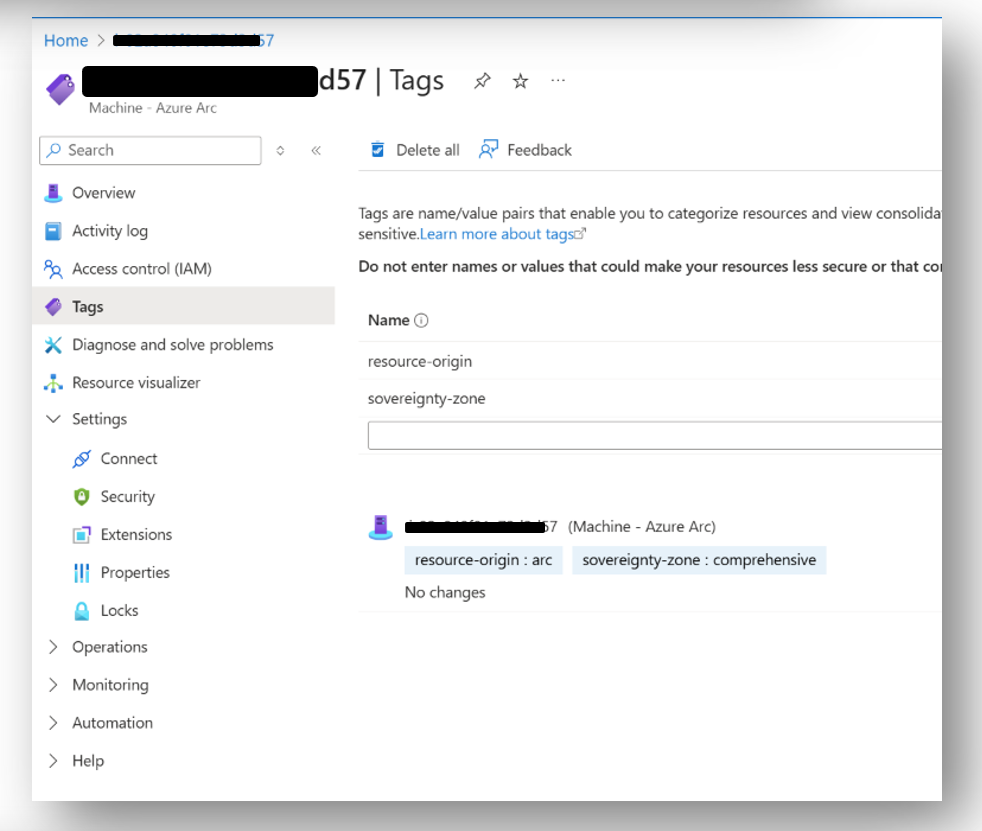Select the resource-origin tag name
The height and width of the screenshot is (831, 982).
point(420,361)
